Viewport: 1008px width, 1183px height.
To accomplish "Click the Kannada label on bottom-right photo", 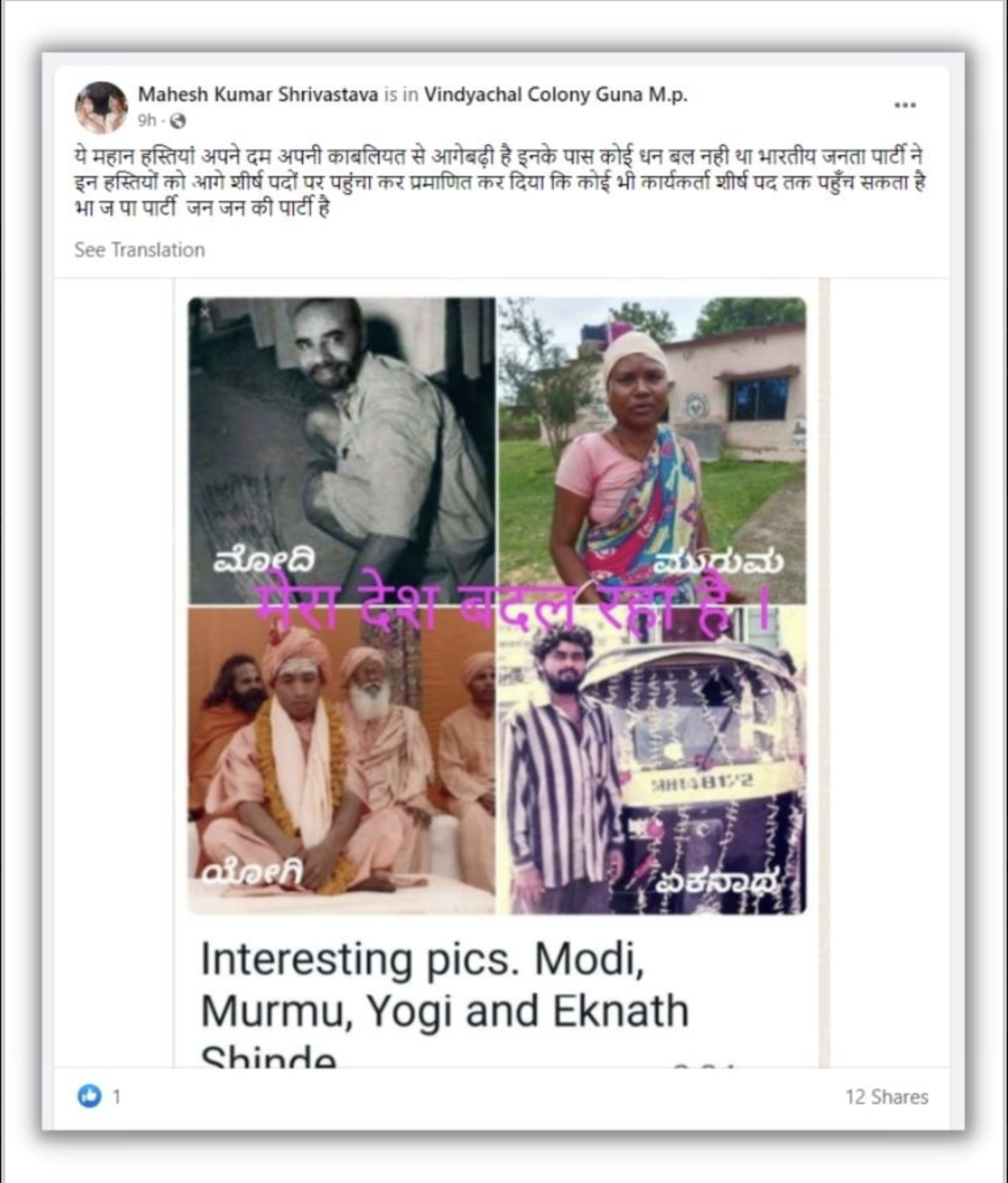I will coord(719,882).
